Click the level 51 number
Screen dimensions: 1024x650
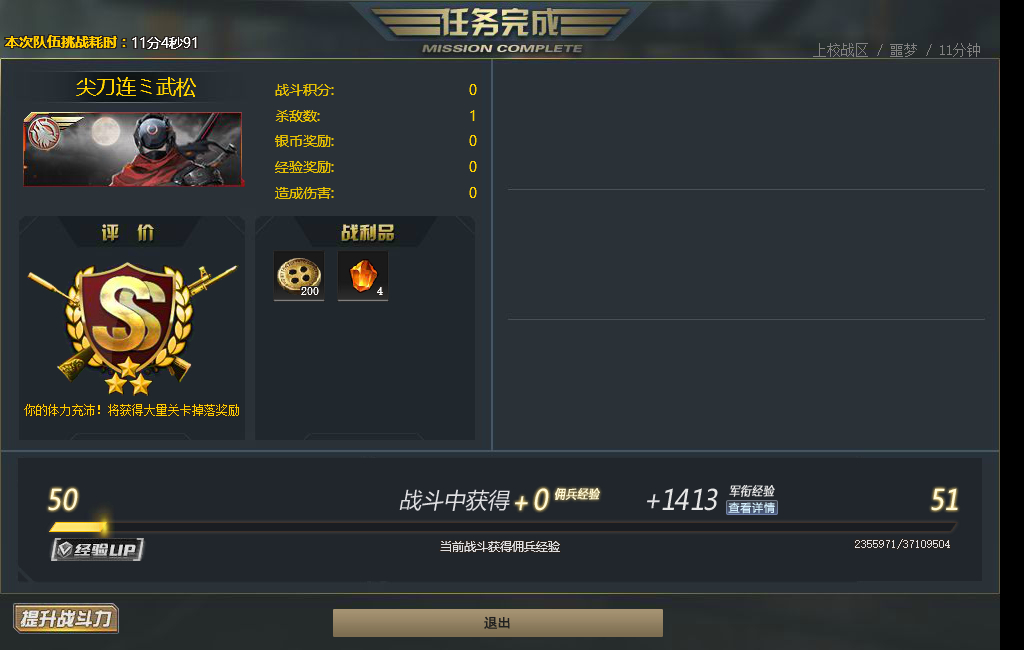click(x=944, y=500)
